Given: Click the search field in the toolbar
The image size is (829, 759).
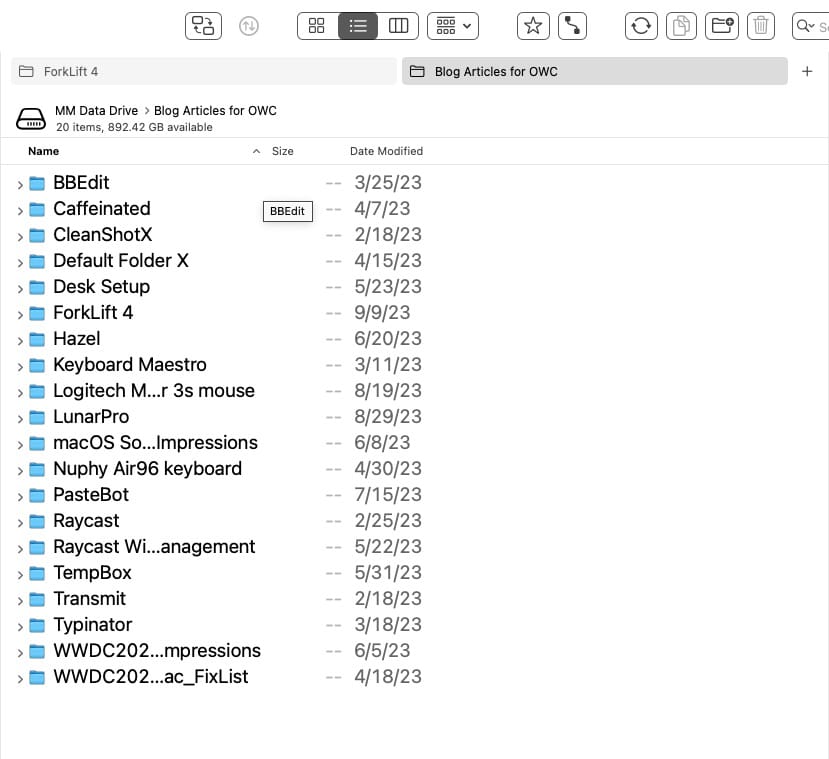Looking at the screenshot, I should pos(812,26).
